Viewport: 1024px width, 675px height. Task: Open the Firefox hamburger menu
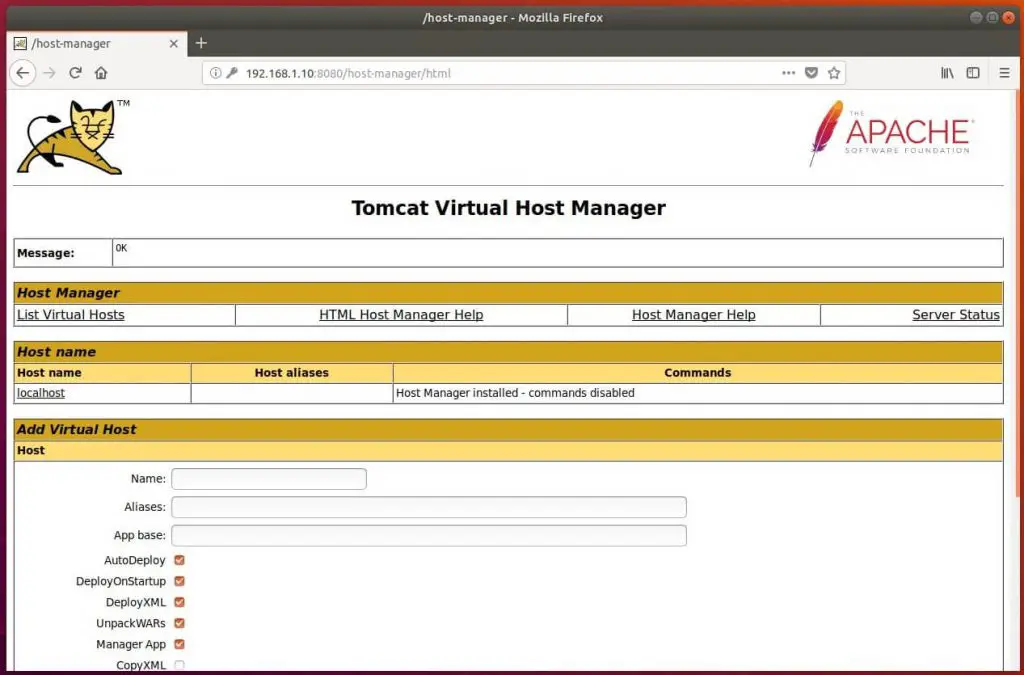(x=1004, y=73)
